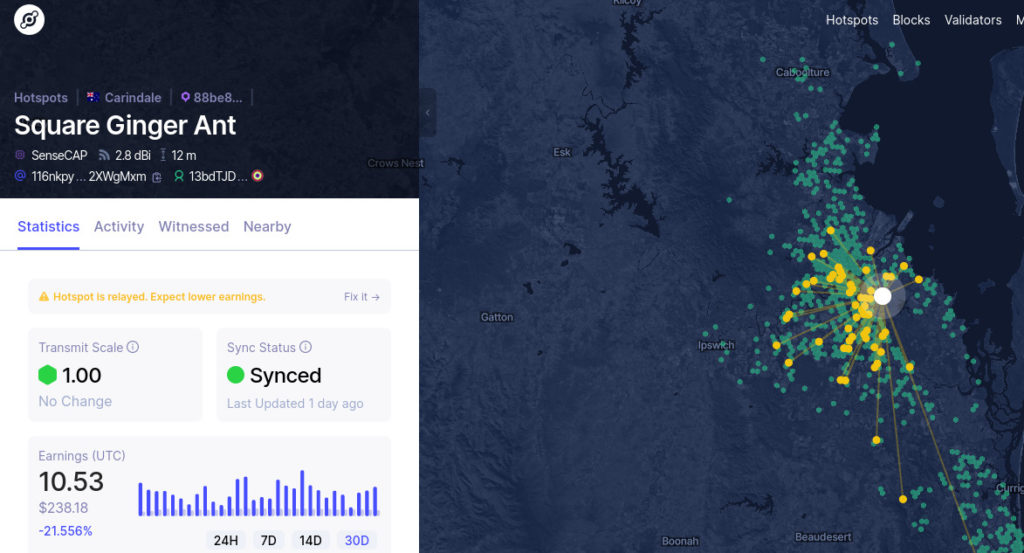Select the Beaudesert map label
This screenshot has height=553, width=1024.
pyautogui.click(x=823, y=537)
